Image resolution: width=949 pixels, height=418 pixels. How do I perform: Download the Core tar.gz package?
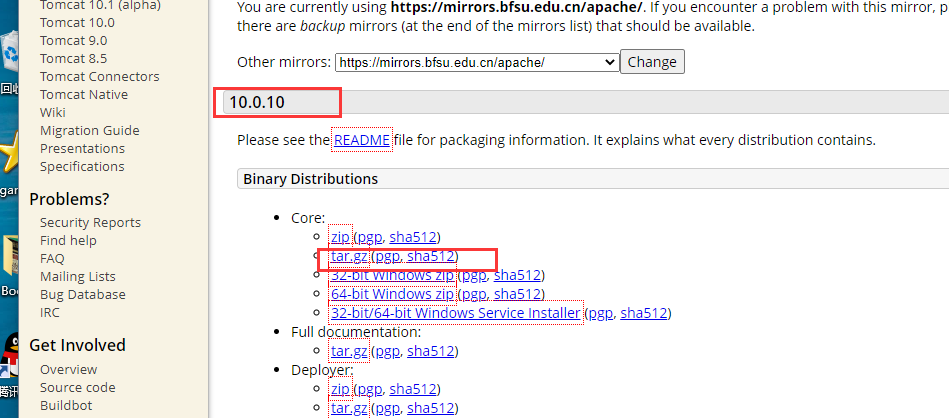[x=349, y=256]
